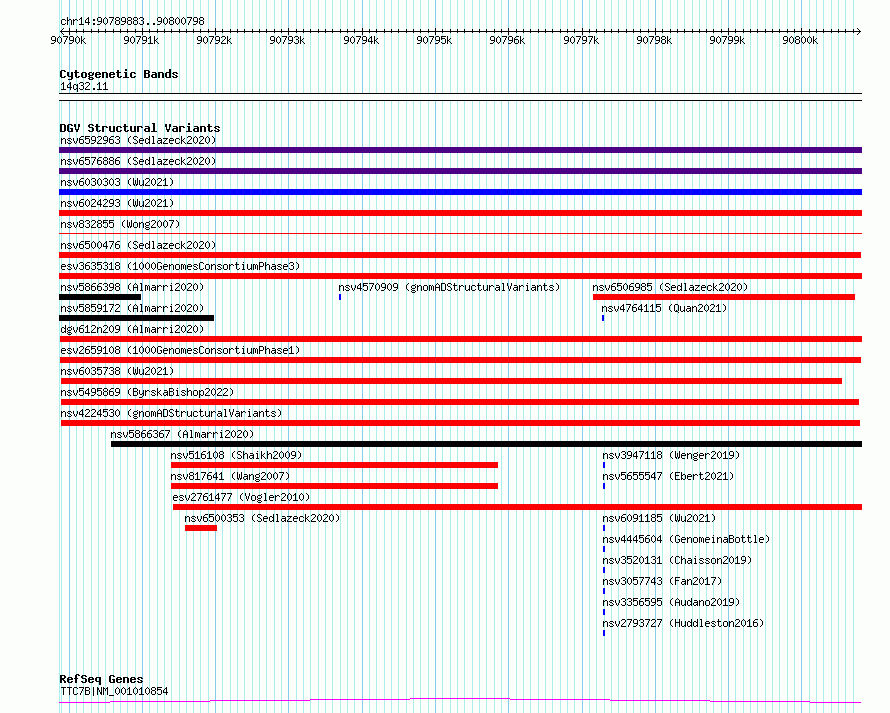
Task: Click the 90795k ruler tick label
Action: [x=434, y=40]
